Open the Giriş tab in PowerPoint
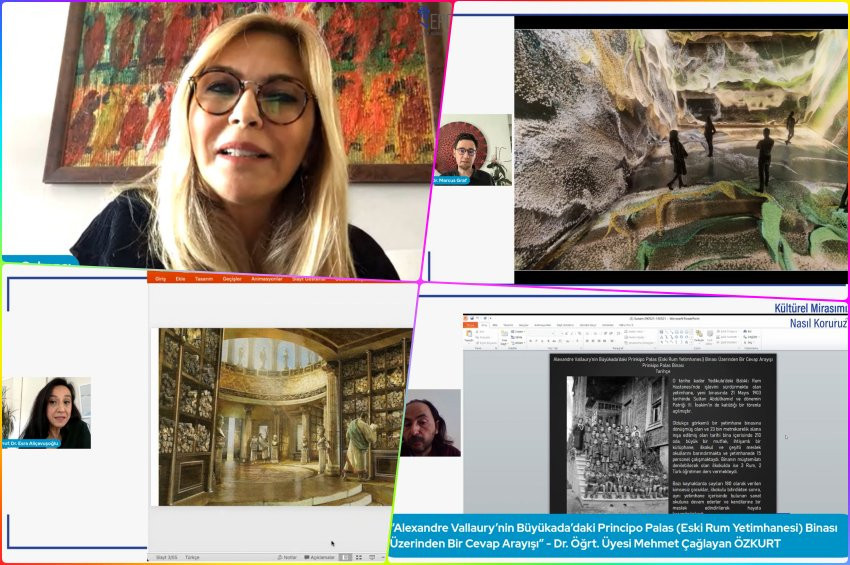 tap(159, 278)
